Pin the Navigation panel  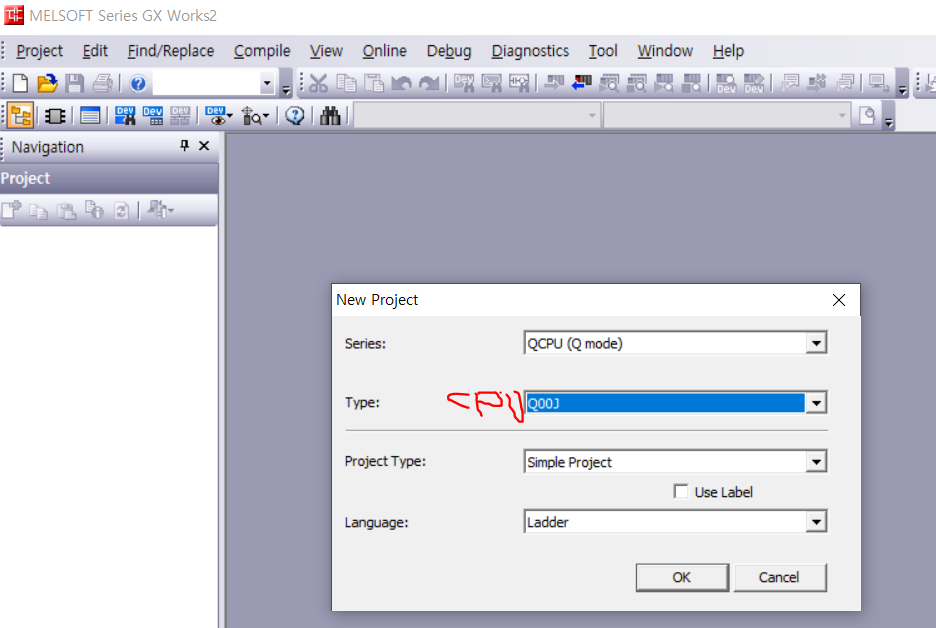184,146
